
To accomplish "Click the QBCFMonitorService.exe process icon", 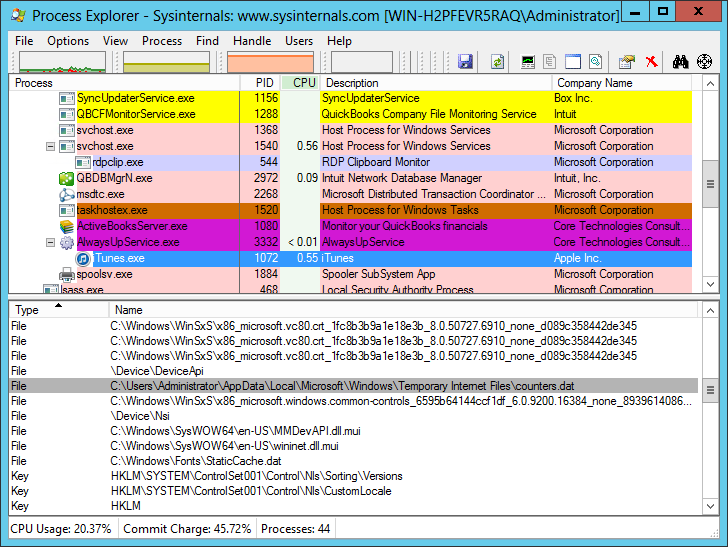I will click(x=66, y=114).
